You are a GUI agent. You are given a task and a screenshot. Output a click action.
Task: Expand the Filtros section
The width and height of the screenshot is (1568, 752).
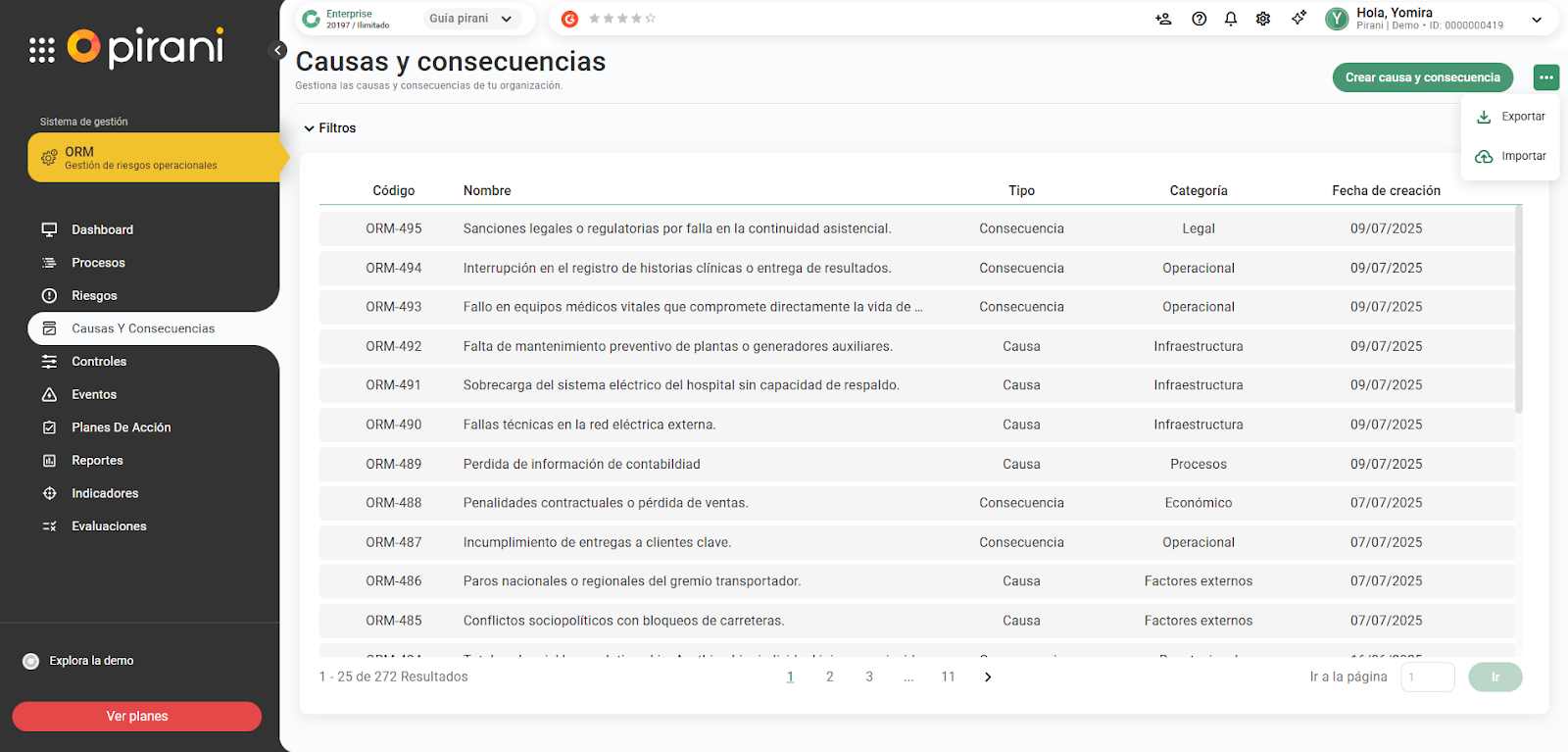click(x=329, y=128)
